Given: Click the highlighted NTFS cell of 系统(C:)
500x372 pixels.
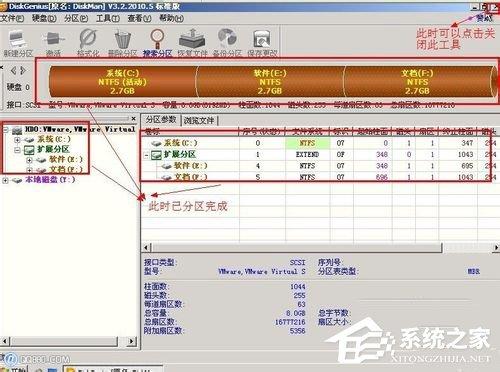Looking at the screenshot, I should click(307, 143).
